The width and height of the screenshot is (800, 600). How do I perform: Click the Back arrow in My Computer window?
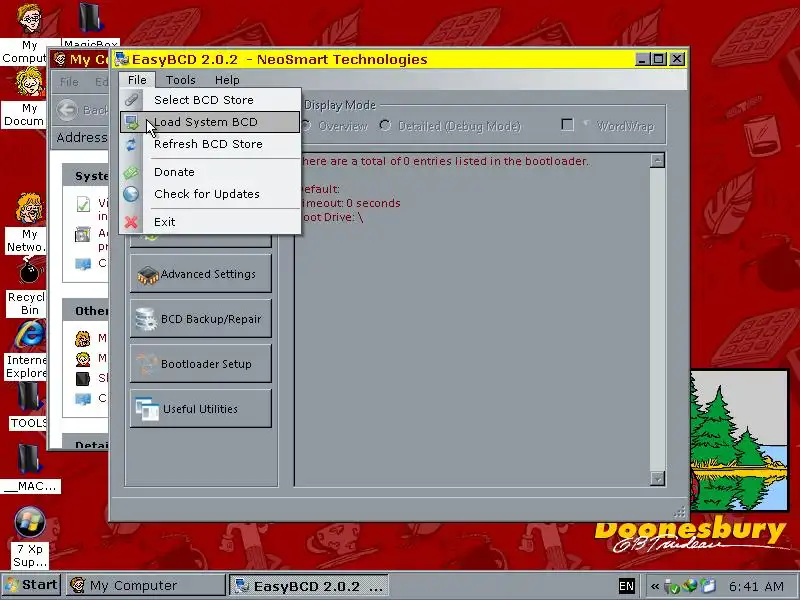[67, 110]
